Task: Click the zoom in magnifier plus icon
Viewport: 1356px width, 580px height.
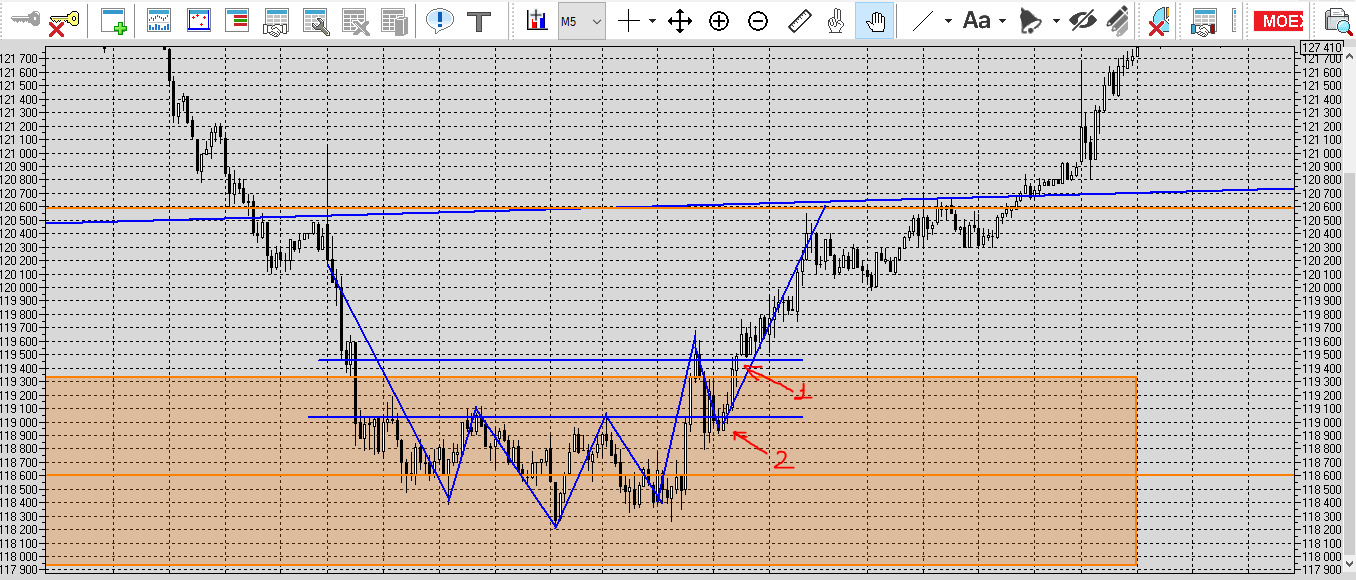Action: (x=719, y=21)
